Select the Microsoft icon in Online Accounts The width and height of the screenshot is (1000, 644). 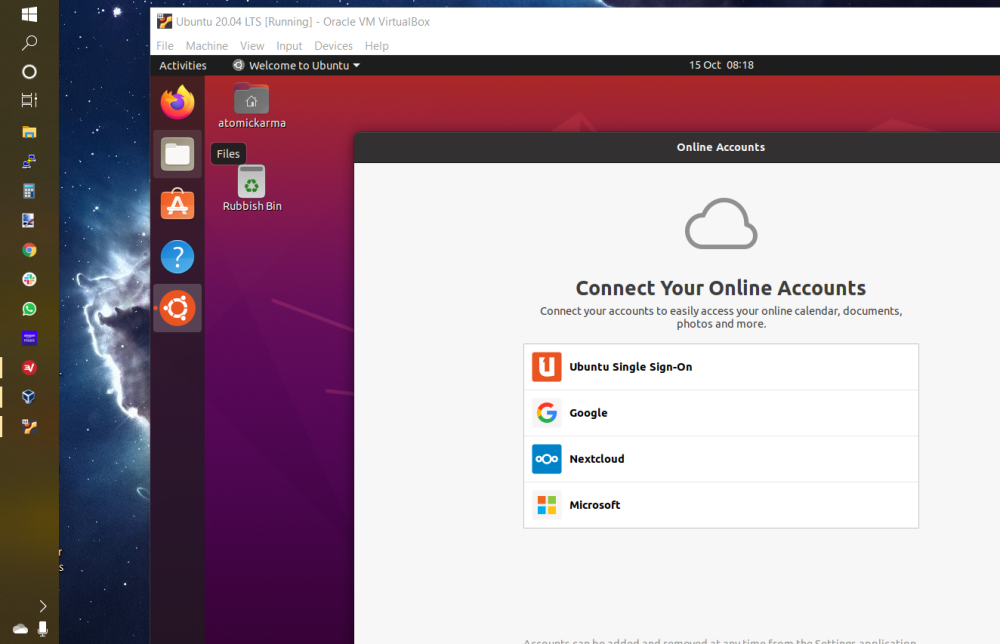point(546,504)
